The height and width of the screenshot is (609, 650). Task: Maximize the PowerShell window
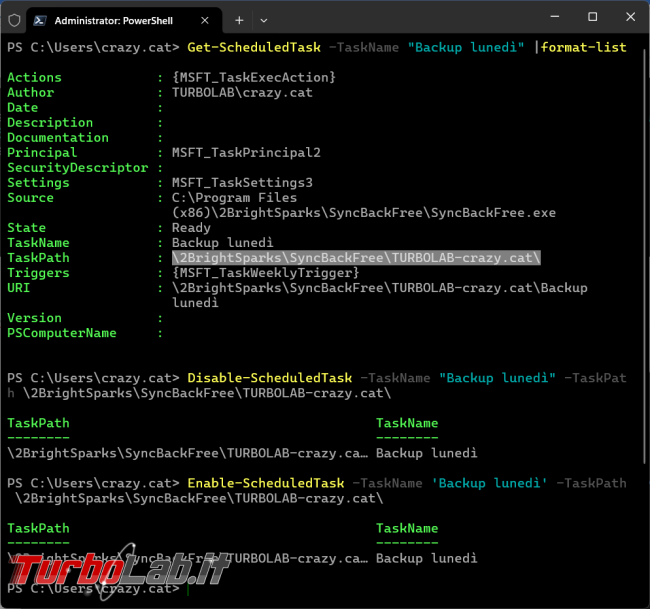(x=593, y=17)
